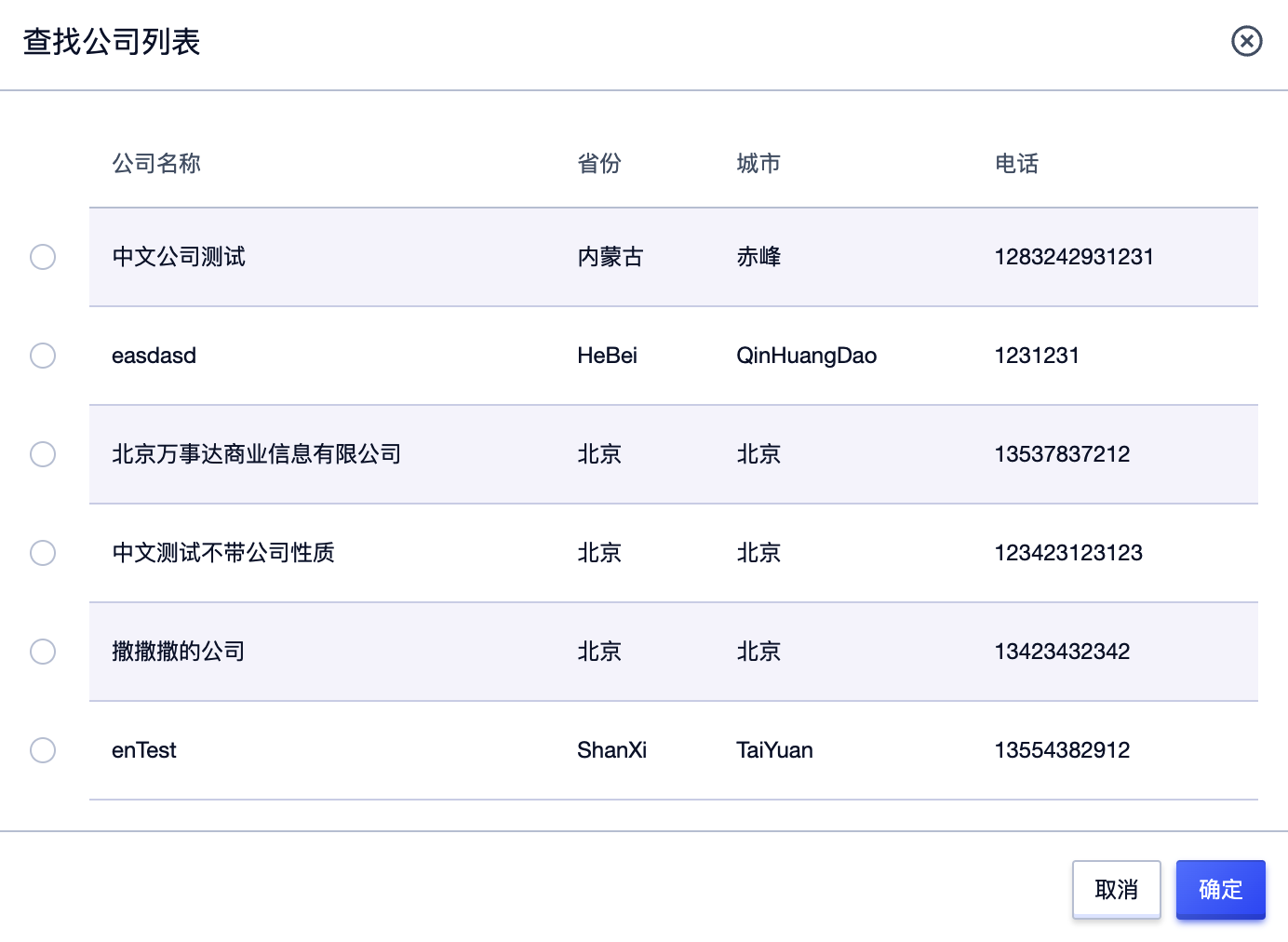Select the radio button for 中文测试不带公司性质
The height and width of the screenshot is (942, 1288).
tap(42, 553)
